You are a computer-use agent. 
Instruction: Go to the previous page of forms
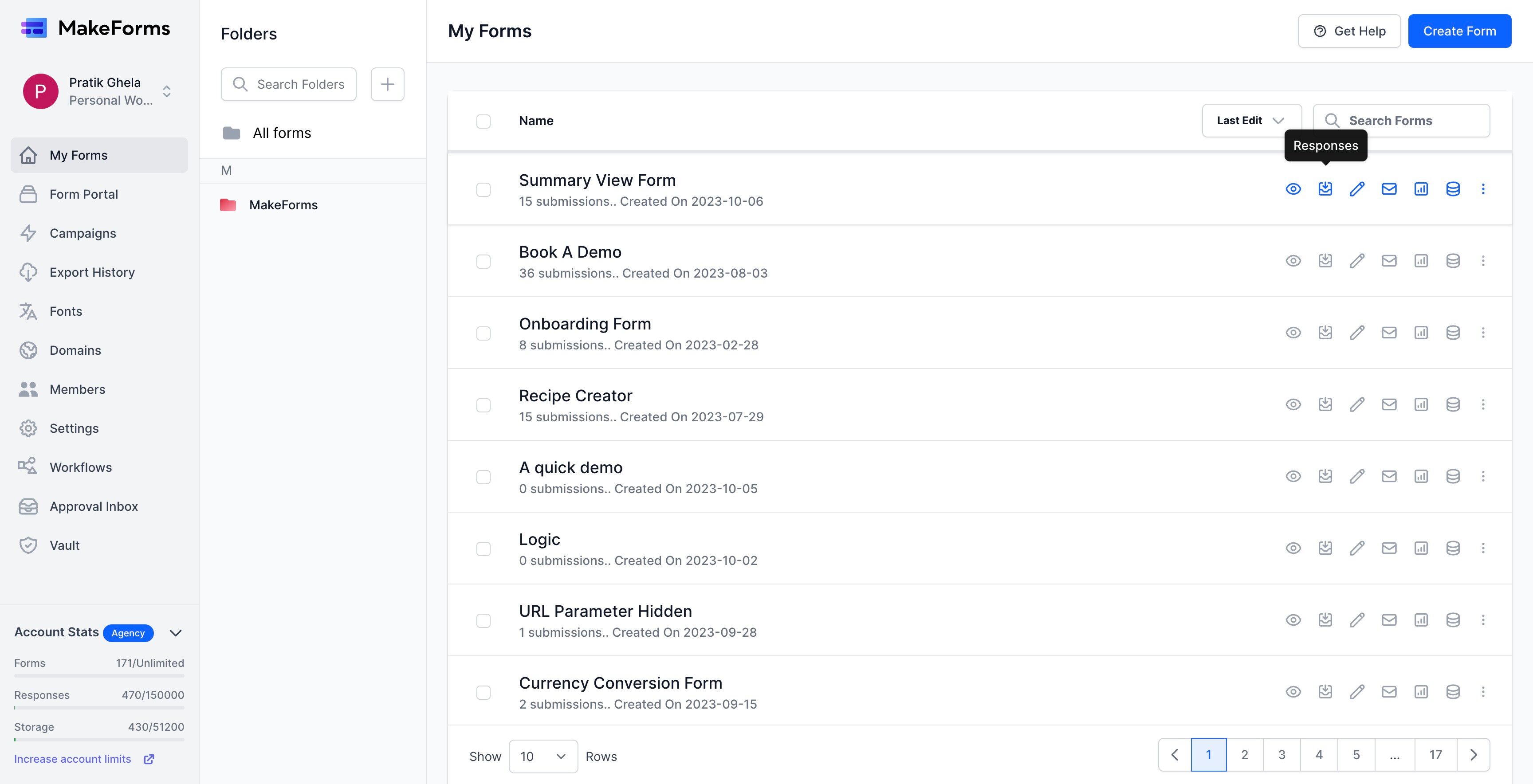click(x=1175, y=755)
